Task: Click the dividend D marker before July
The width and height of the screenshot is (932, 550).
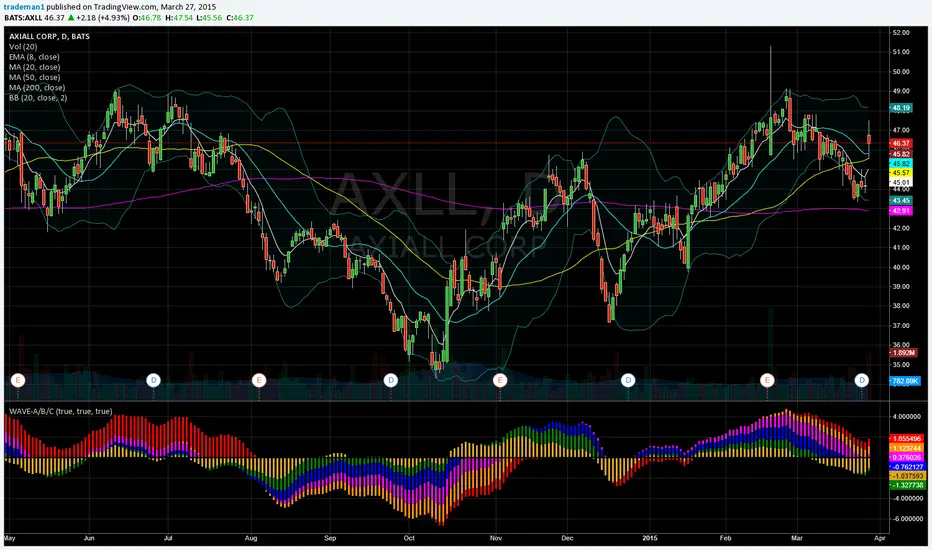Action: 153,380
